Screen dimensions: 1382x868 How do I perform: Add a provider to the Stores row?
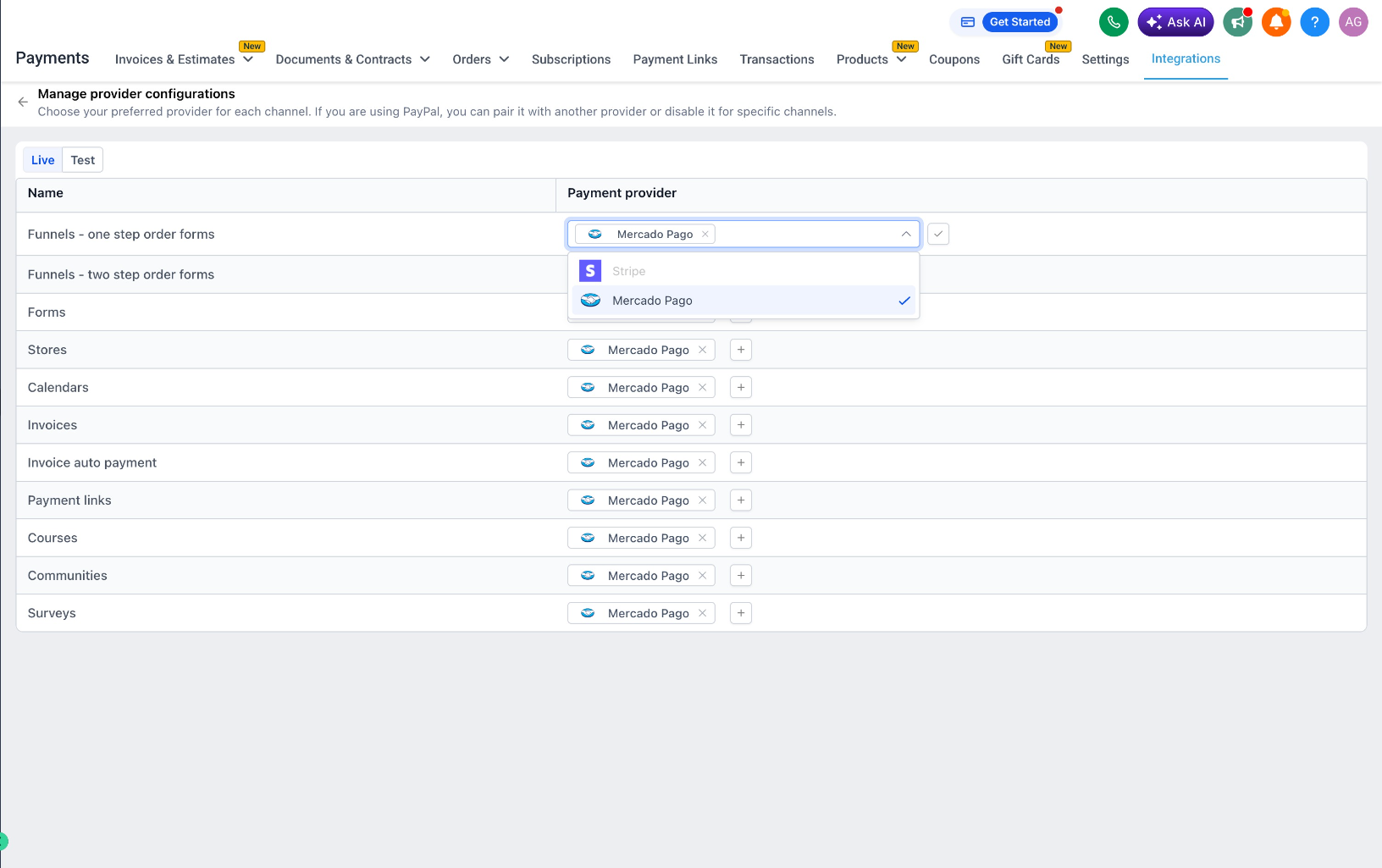[x=741, y=350]
